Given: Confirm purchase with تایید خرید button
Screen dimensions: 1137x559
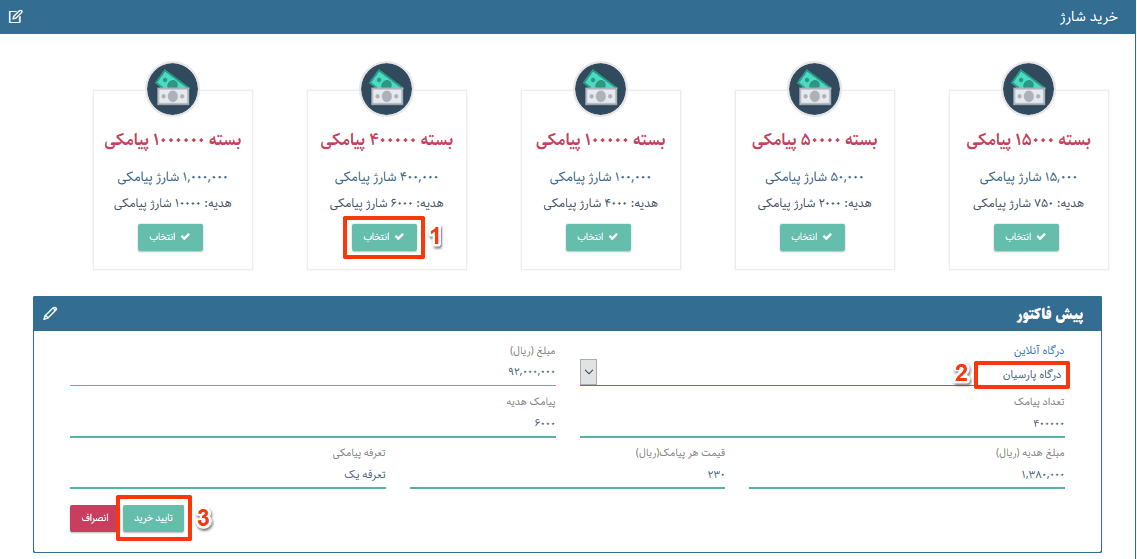Looking at the screenshot, I should click(154, 519).
